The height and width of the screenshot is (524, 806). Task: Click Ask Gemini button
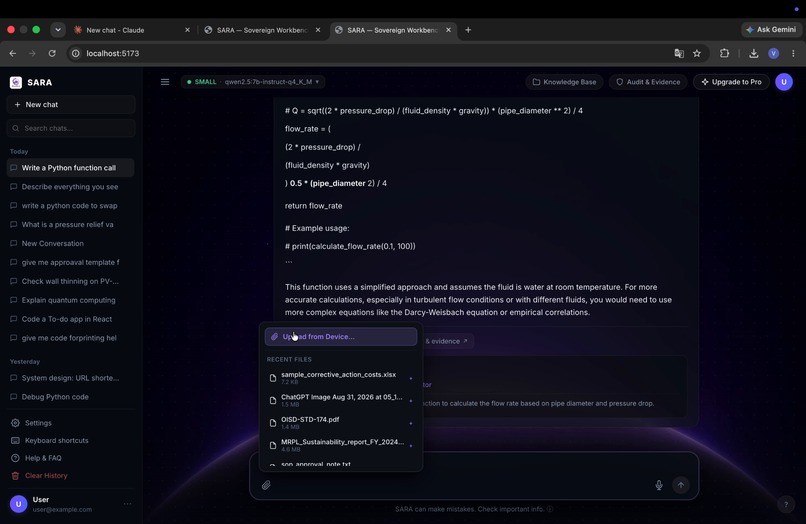click(x=771, y=30)
